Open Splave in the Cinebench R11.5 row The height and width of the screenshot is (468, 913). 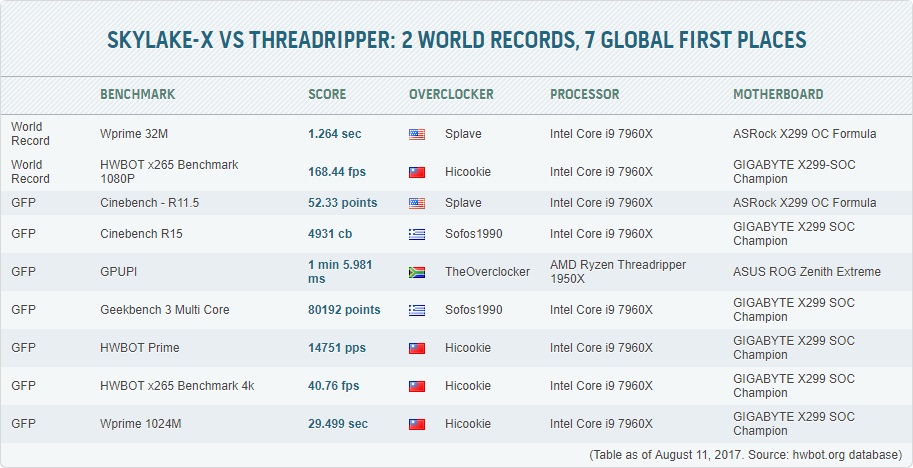click(463, 203)
